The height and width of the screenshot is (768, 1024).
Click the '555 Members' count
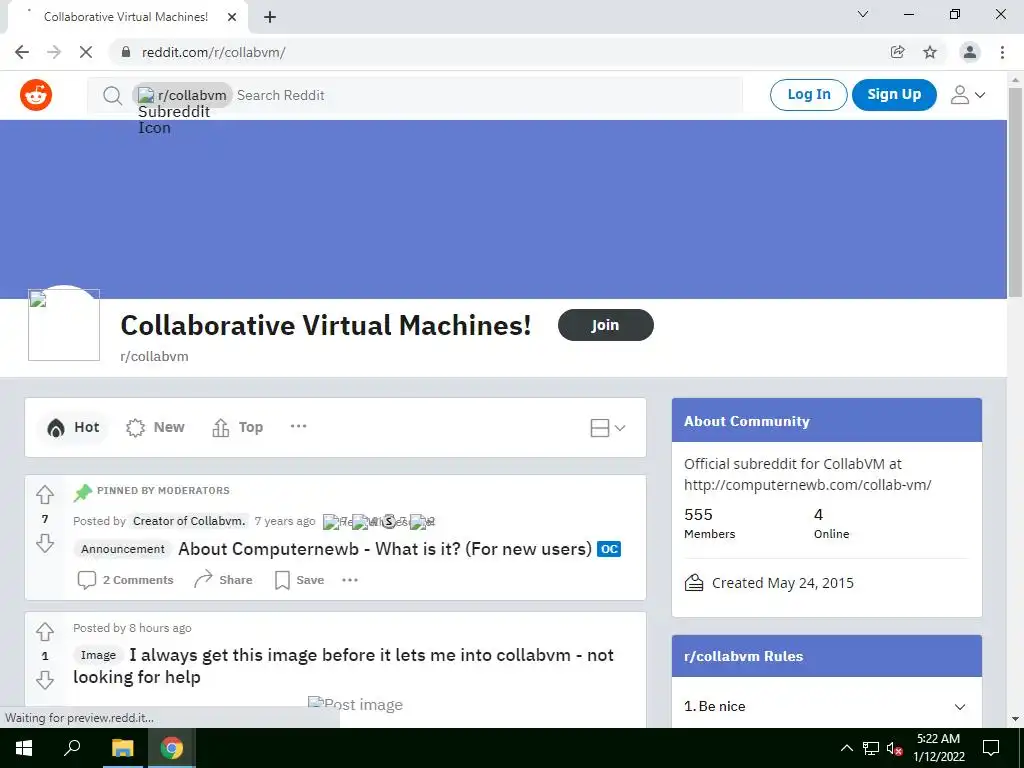(x=709, y=524)
